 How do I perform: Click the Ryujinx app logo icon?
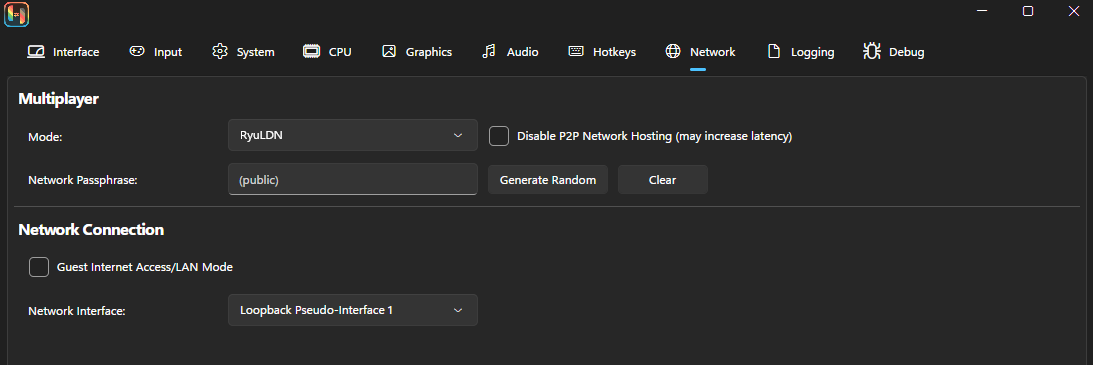[16, 14]
